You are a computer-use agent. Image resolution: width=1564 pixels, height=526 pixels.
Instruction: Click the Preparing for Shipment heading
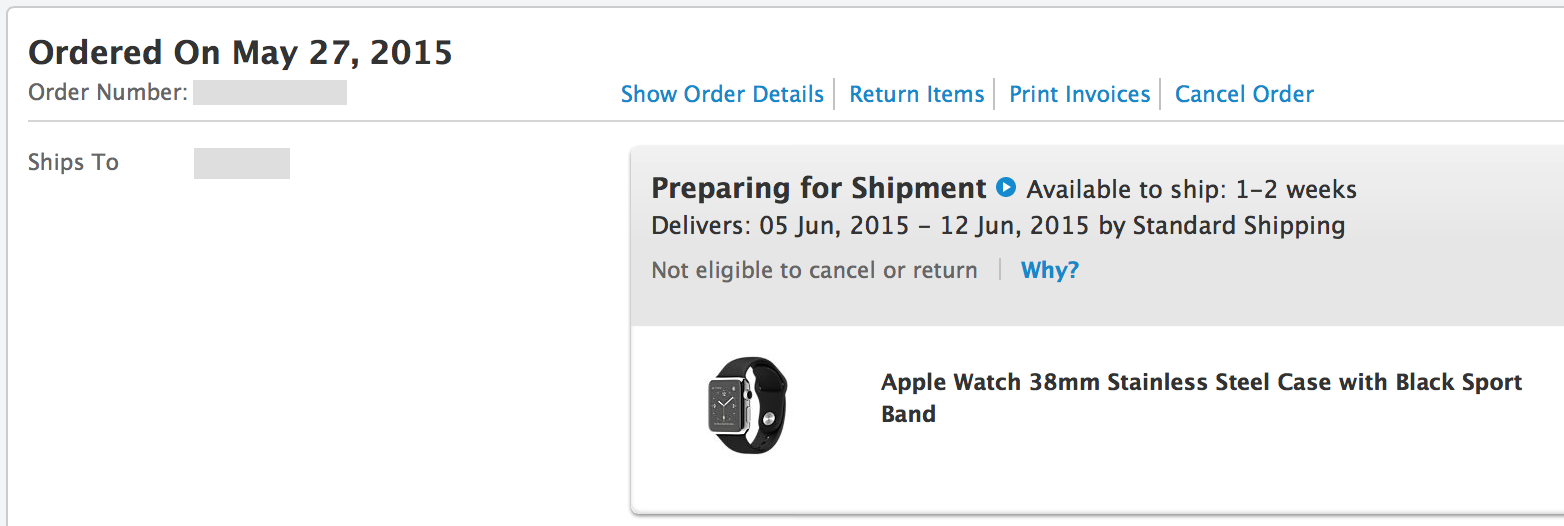point(818,188)
